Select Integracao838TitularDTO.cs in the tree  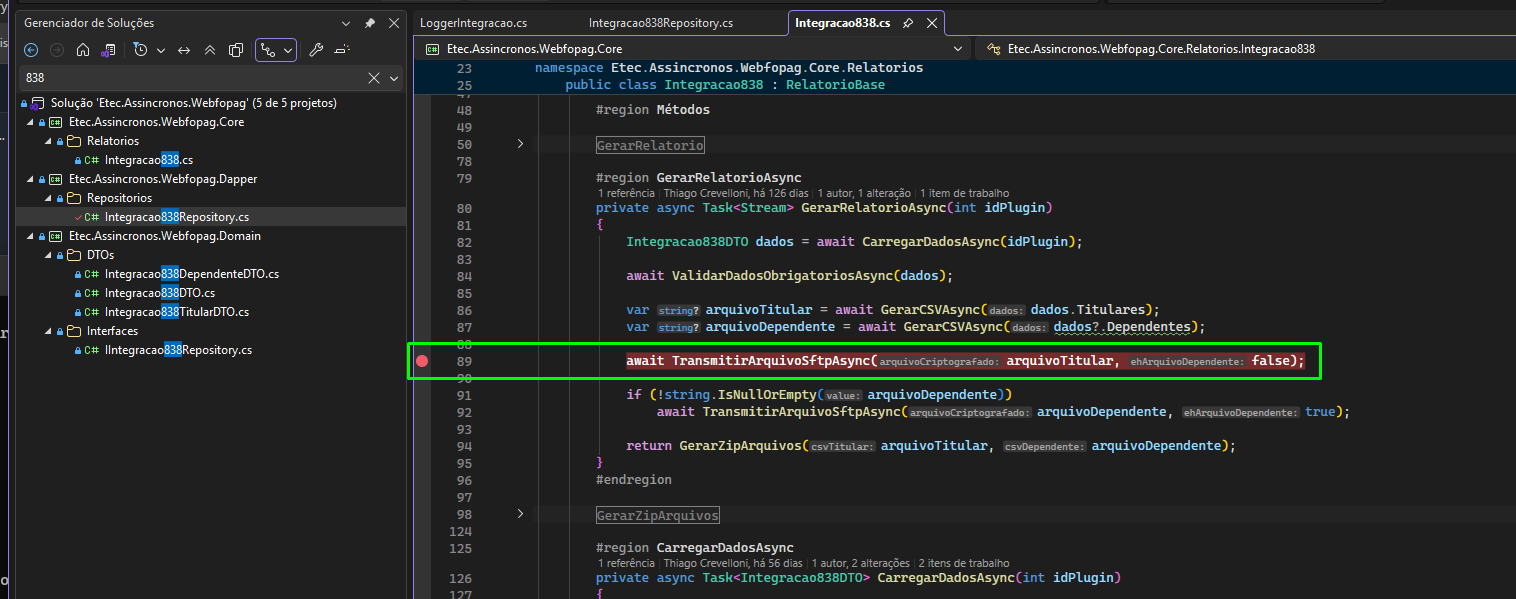[176, 312]
